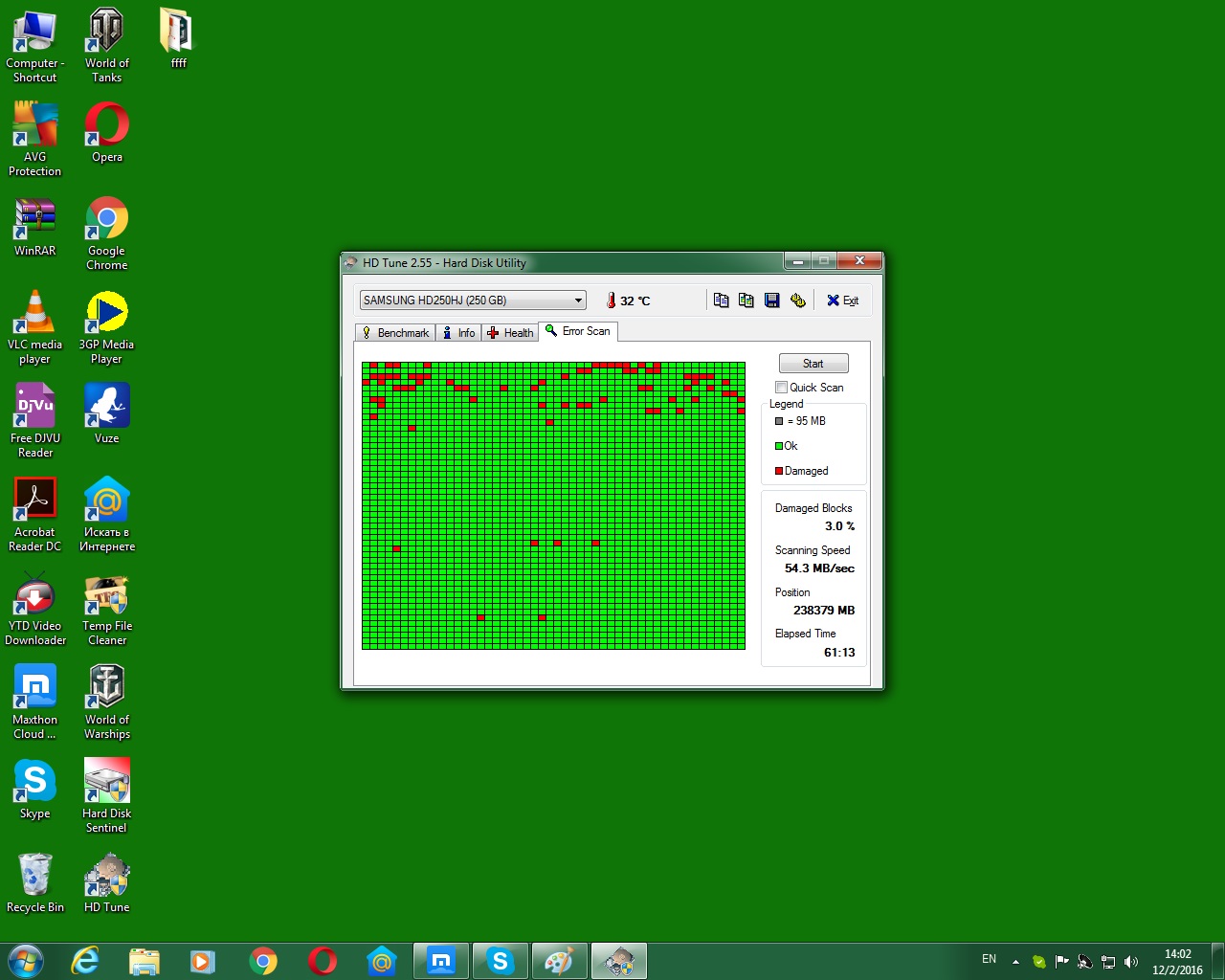The height and width of the screenshot is (980, 1225).
Task: Open Skype from the taskbar
Action: [500, 961]
